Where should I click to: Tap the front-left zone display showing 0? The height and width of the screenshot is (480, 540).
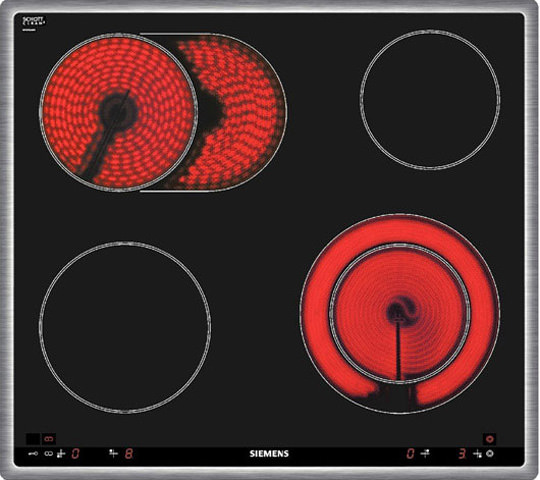point(75,453)
